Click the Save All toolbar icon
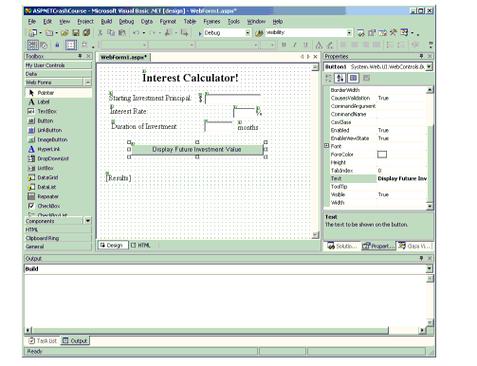Screen dimensions: 477x366 86,33
